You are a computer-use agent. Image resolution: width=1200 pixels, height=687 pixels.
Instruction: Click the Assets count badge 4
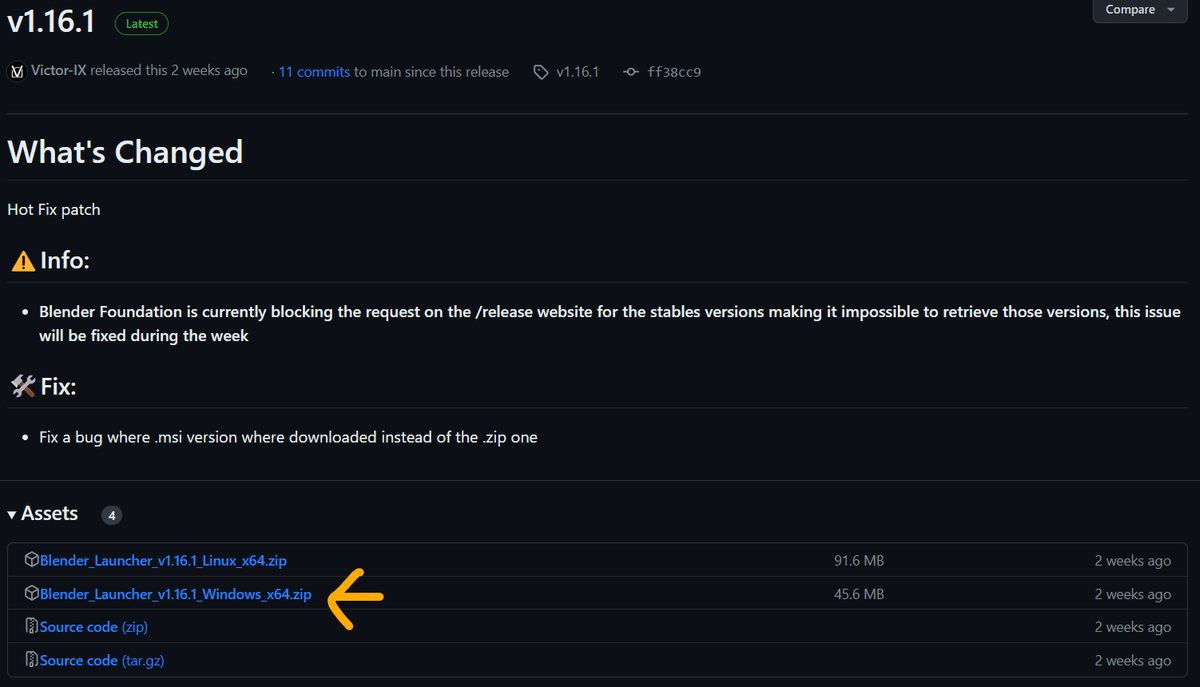(x=112, y=516)
